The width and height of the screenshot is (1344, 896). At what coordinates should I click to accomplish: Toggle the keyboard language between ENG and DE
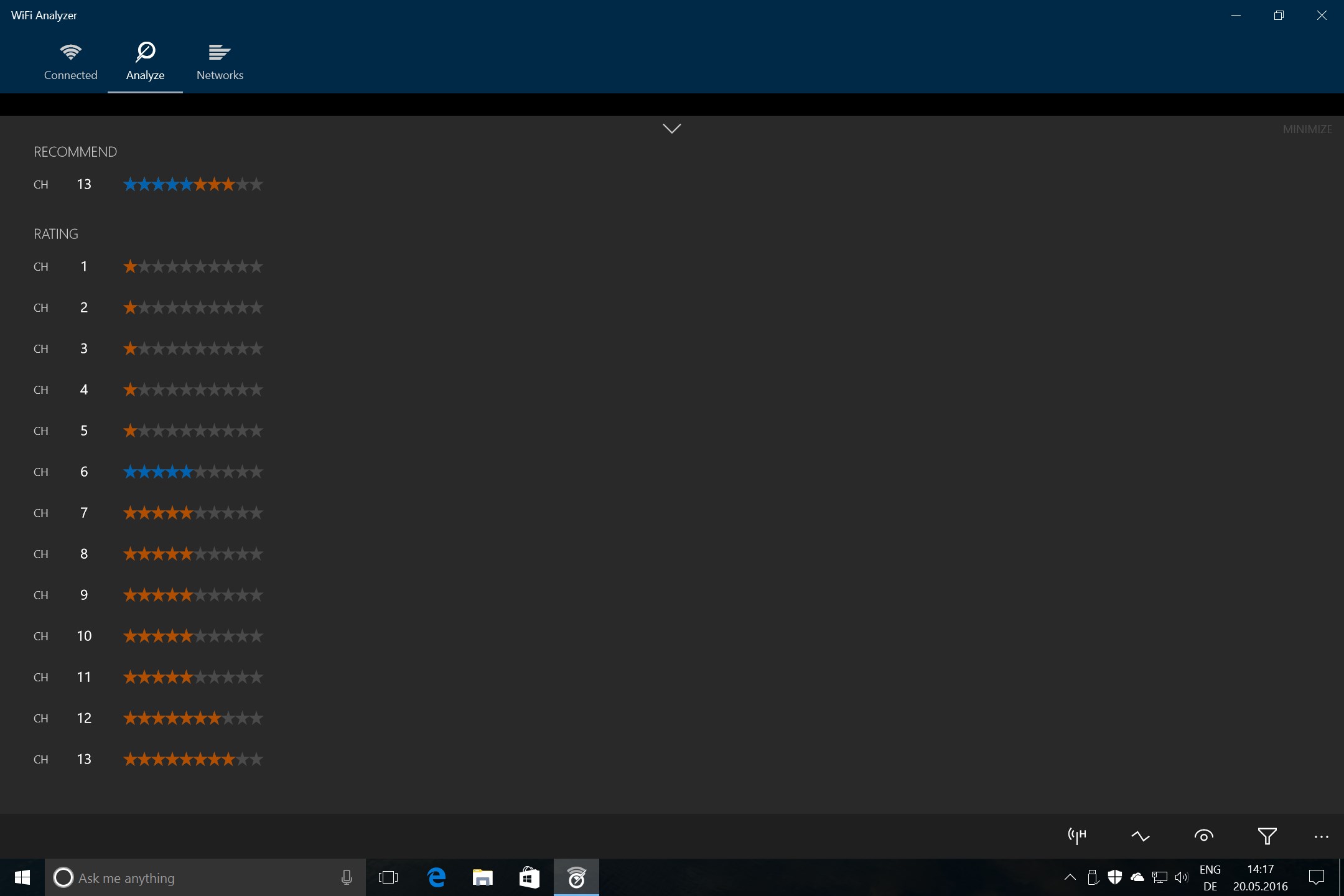[x=1210, y=877]
